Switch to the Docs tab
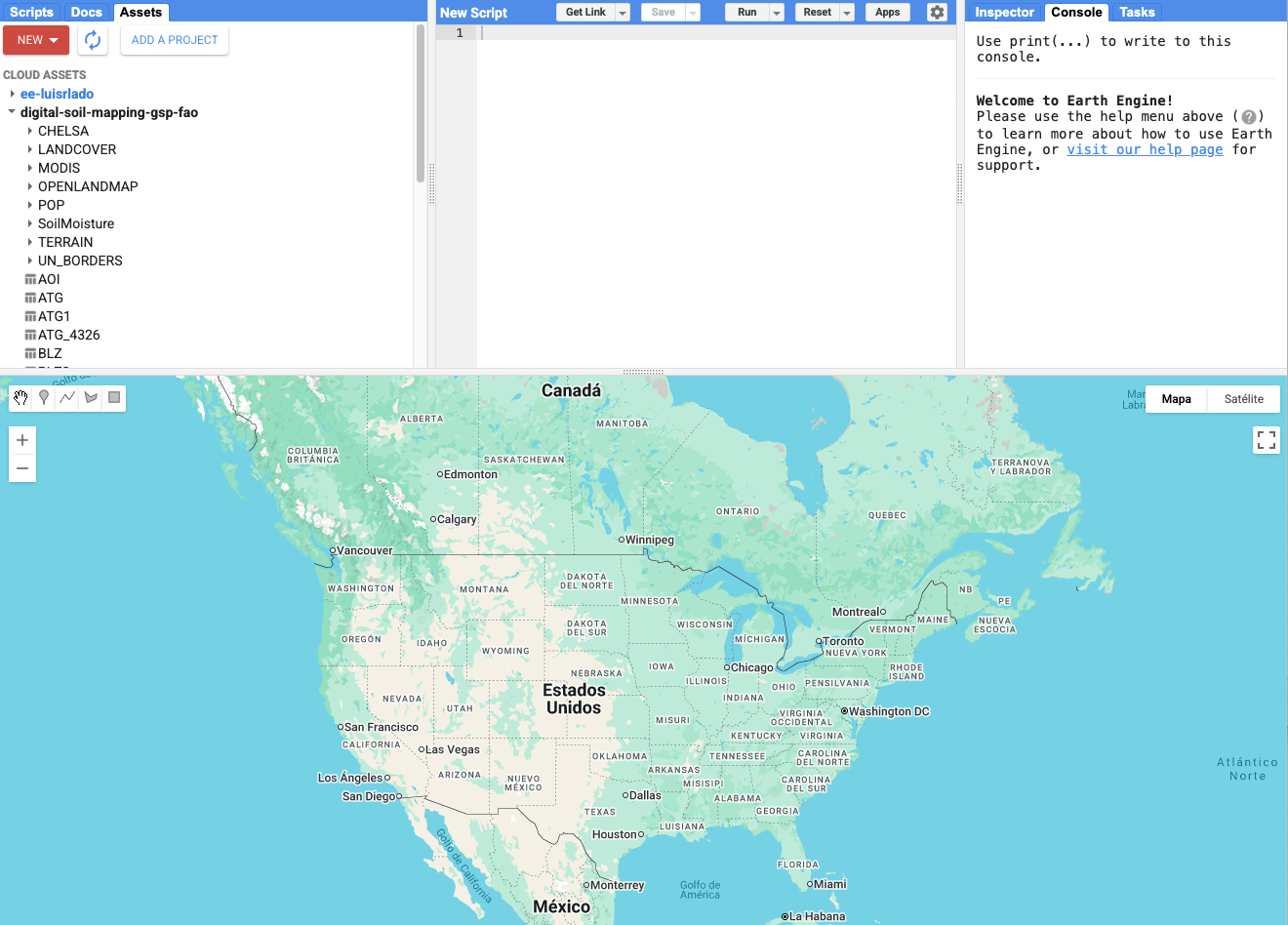 (x=87, y=13)
